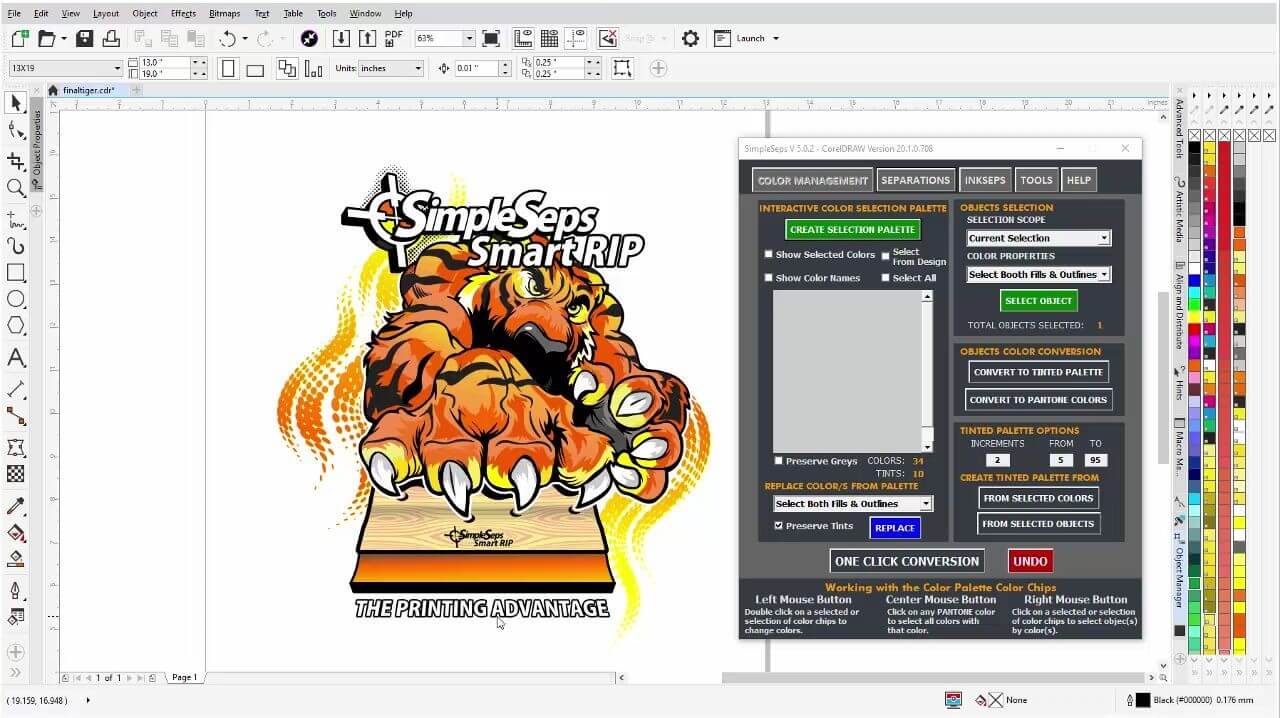Select the Text tool

pos(16,357)
